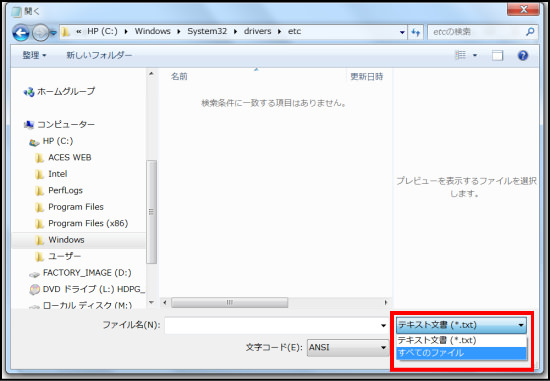The width and height of the screenshot is (550, 381).
Task: Click the FACTORY_IMAGE drive icon
Action: tap(34, 274)
